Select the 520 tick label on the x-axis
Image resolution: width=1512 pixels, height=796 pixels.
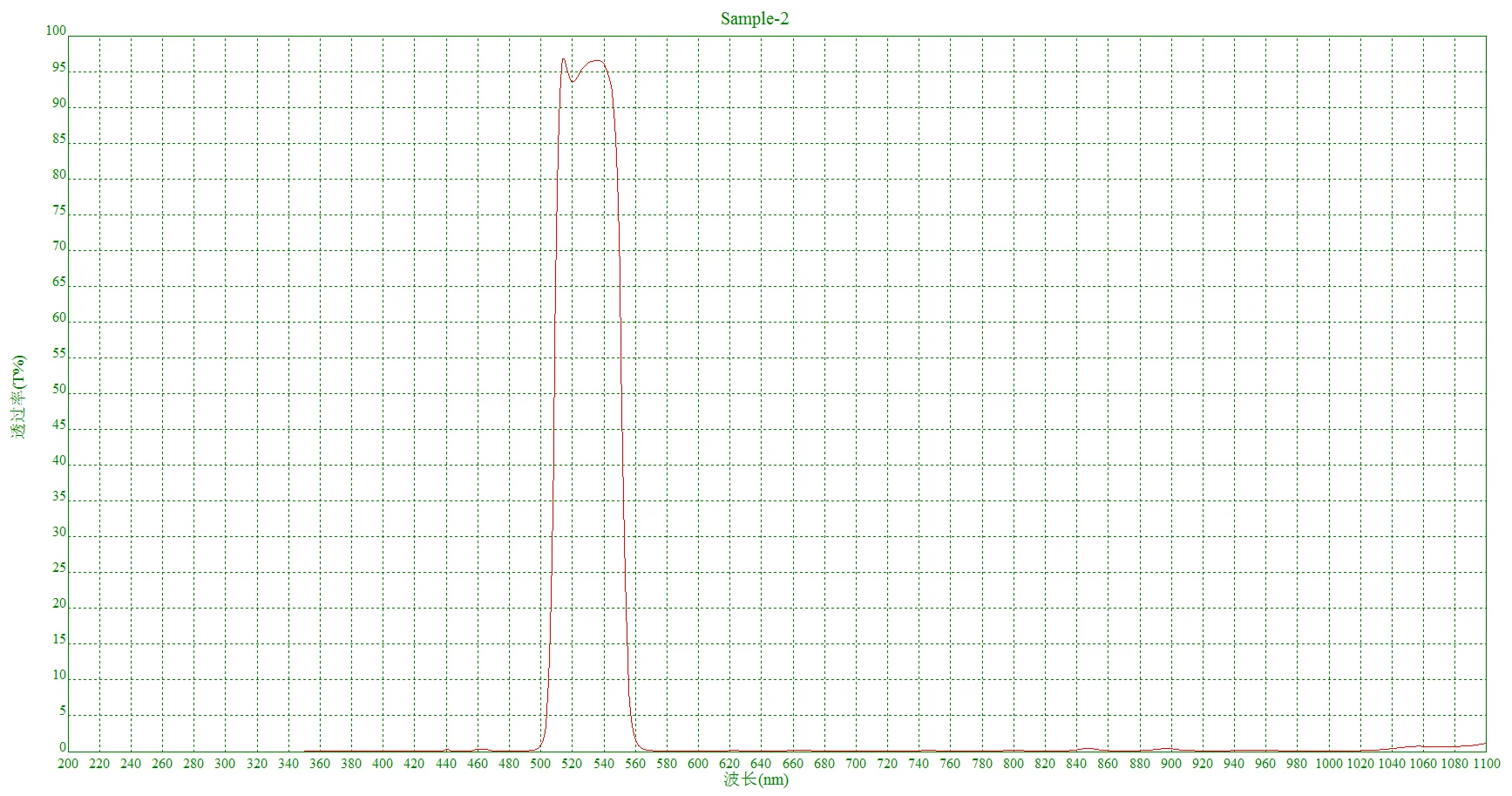pyautogui.click(x=573, y=764)
